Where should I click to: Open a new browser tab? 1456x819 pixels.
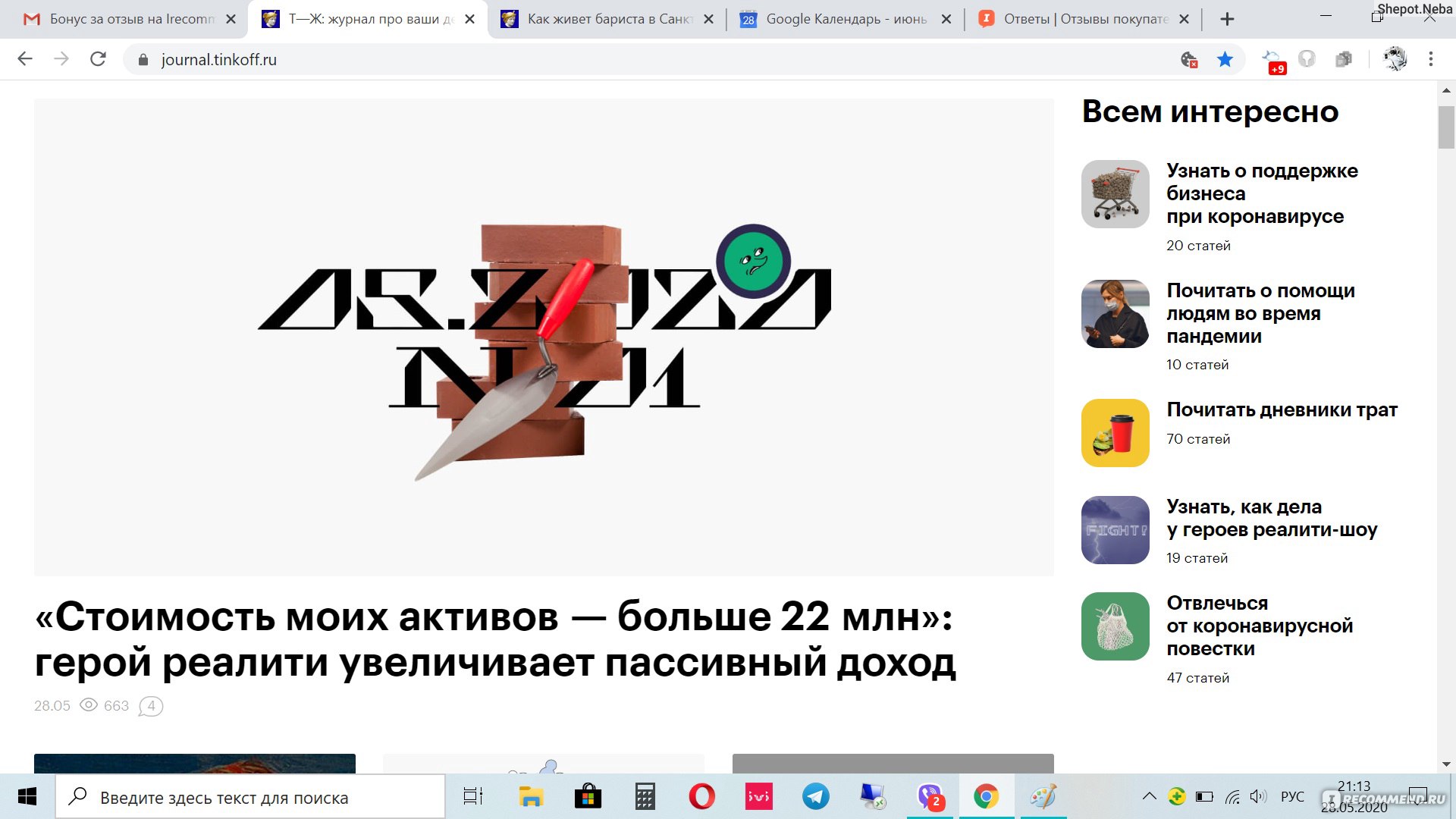point(1227,20)
